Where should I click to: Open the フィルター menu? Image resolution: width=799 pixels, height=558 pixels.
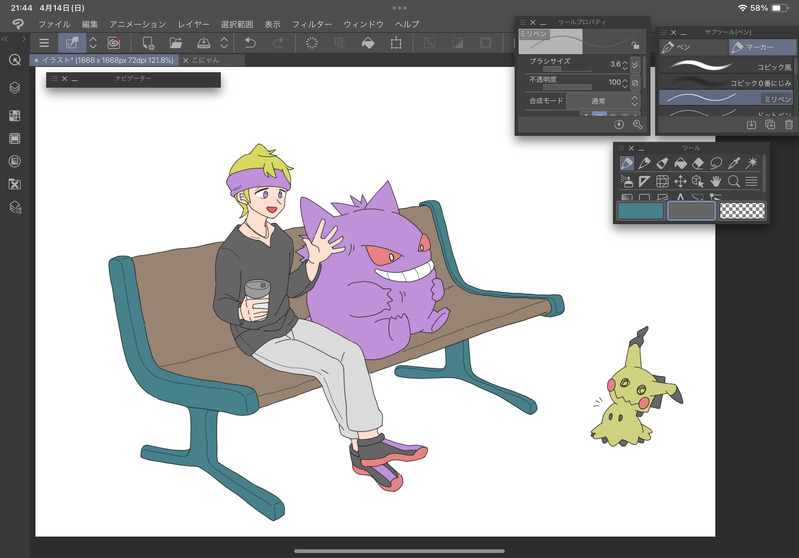[312, 23]
